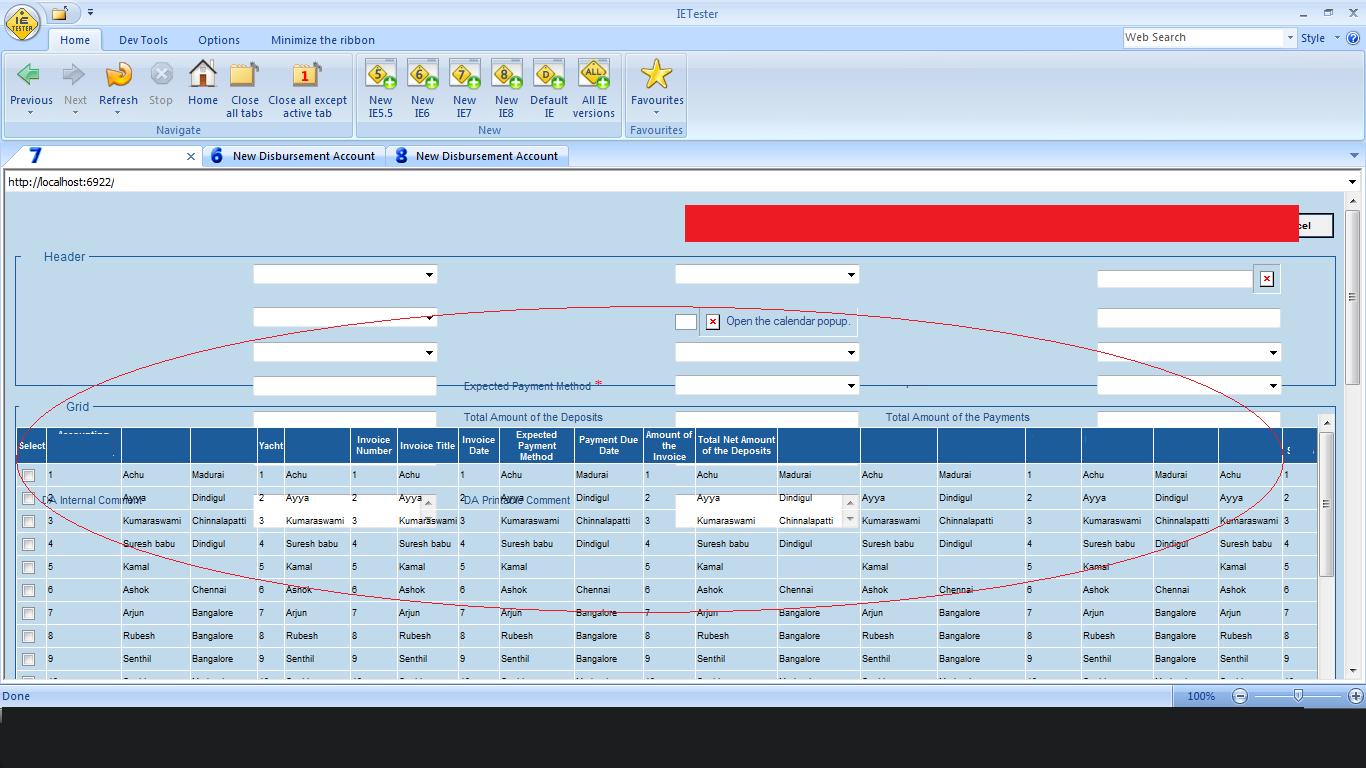Click Minimize the ribbon

click(x=322, y=40)
